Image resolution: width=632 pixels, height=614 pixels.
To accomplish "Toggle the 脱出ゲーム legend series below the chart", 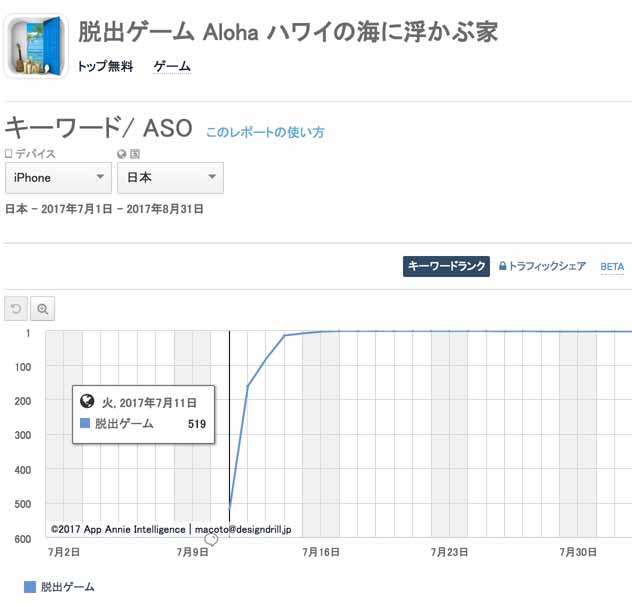I will coord(60,587).
